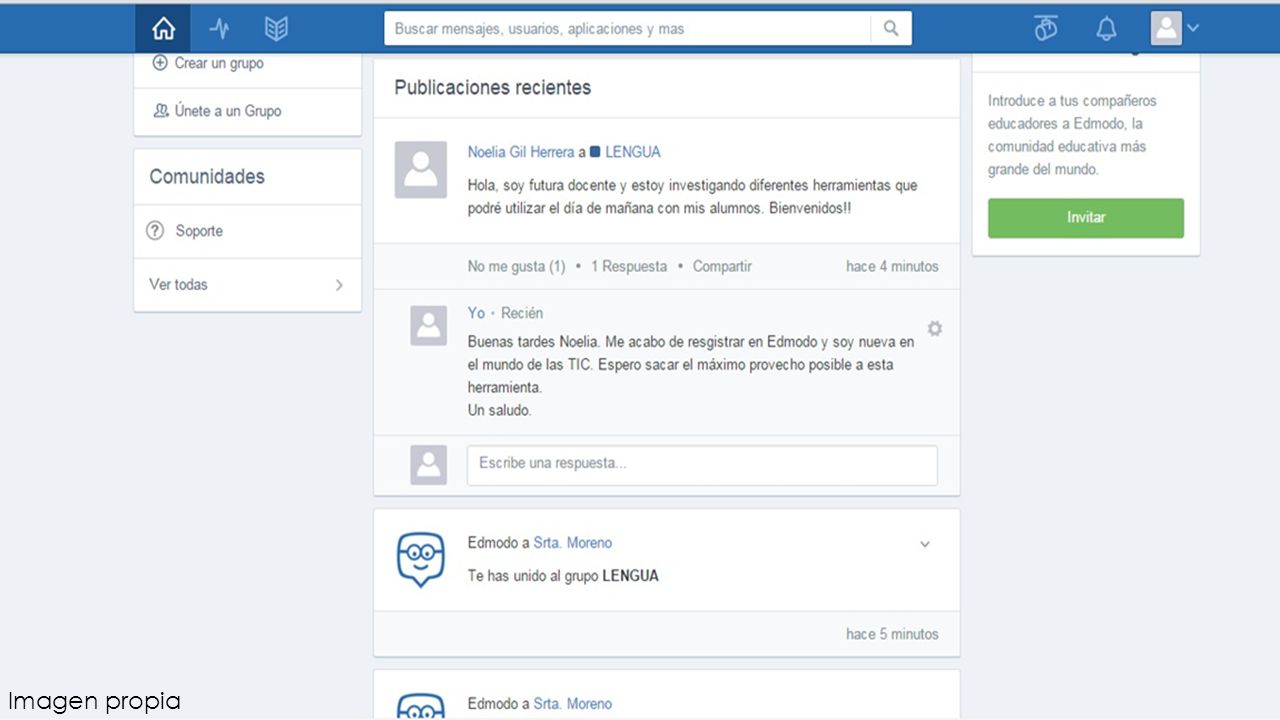
Task: Click the Soporte question mark icon
Action: [155, 231]
